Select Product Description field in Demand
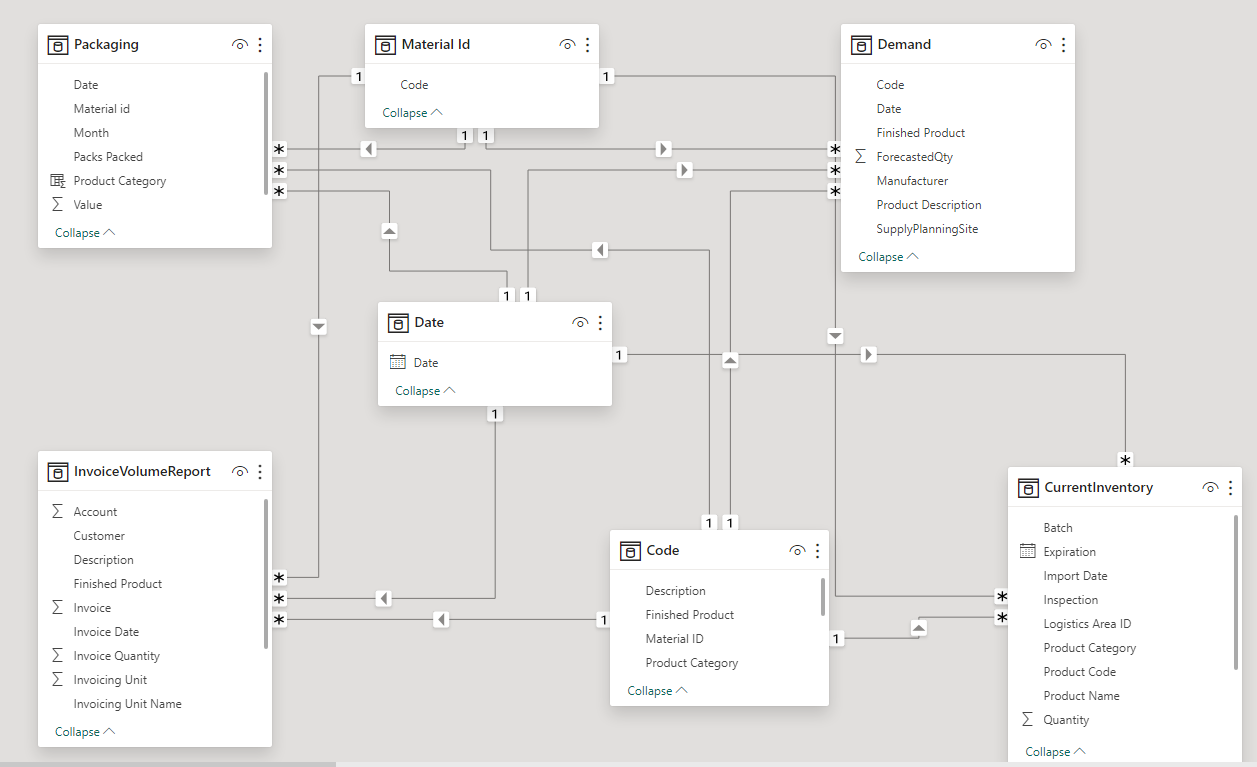This screenshot has height=767, width=1257. pos(929,205)
